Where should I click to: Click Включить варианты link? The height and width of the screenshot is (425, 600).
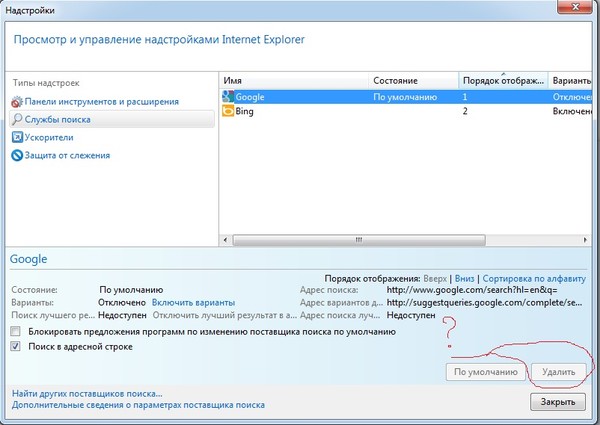193,303
